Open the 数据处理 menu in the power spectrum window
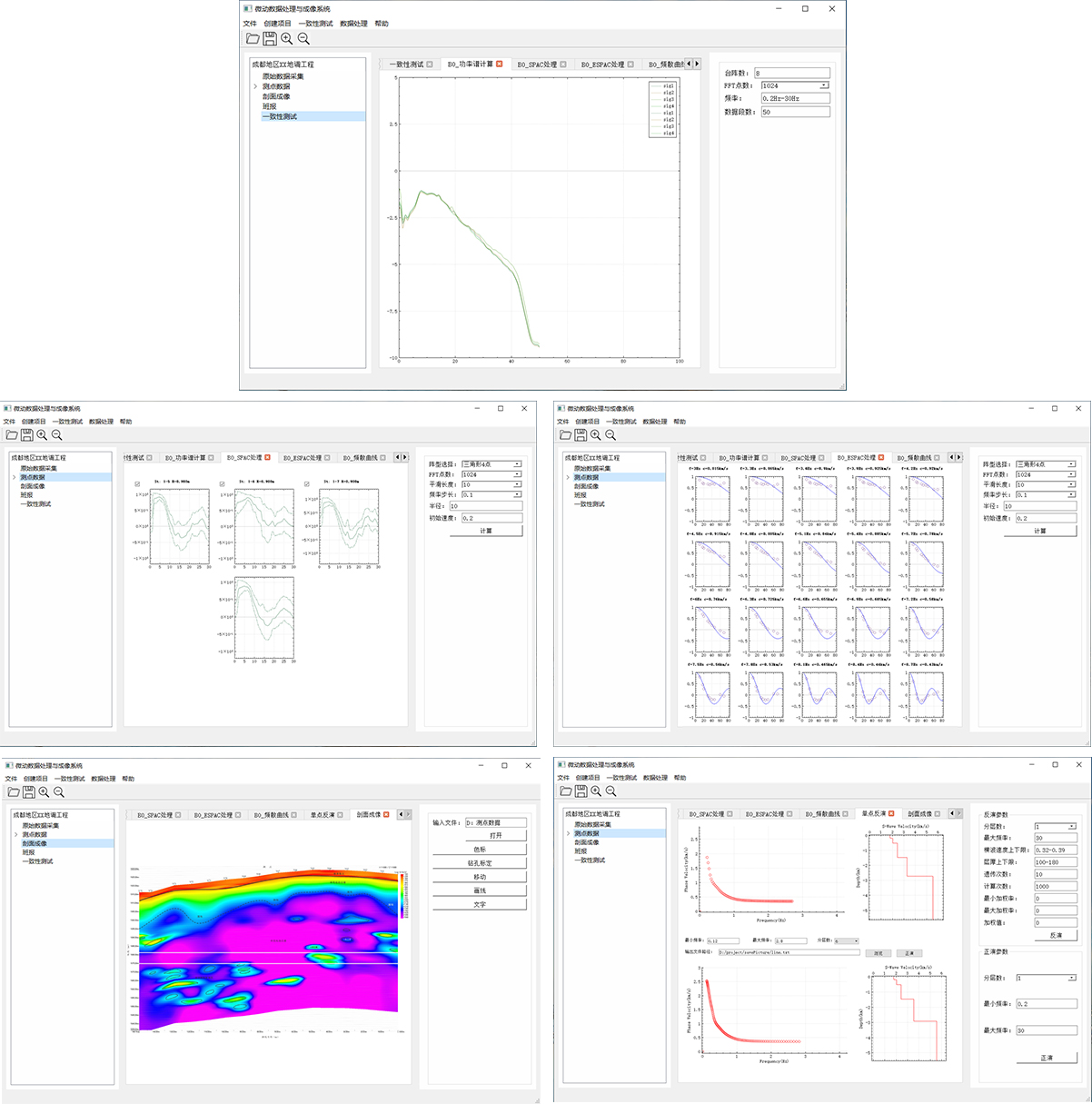Image resolution: width=1092 pixels, height=1104 pixels. point(353,24)
